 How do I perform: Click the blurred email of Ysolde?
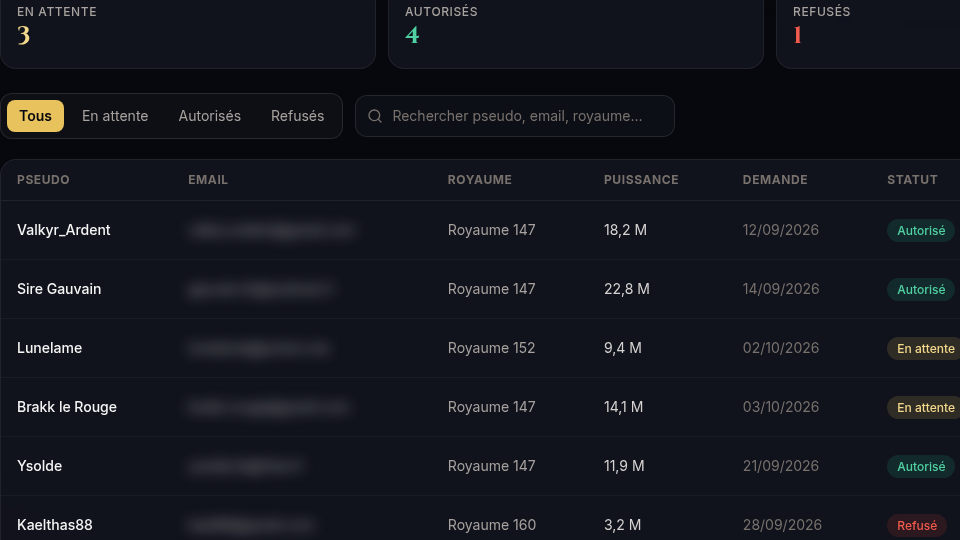point(246,466)
